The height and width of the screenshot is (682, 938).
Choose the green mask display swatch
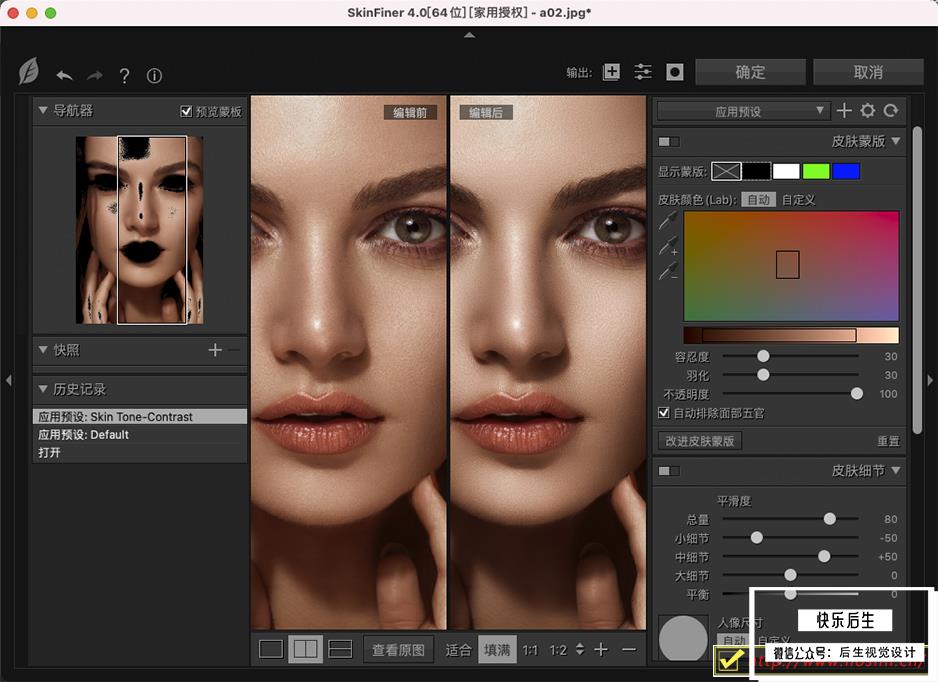click(x=816, y=172)
